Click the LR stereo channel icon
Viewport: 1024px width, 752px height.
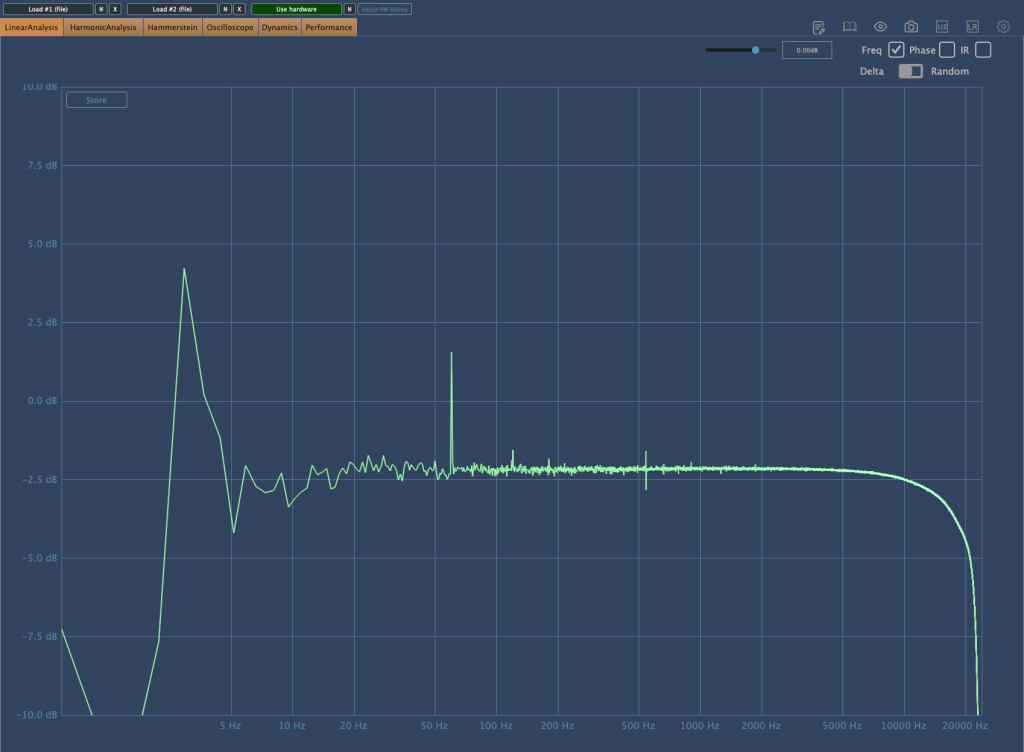coord(972,27)
